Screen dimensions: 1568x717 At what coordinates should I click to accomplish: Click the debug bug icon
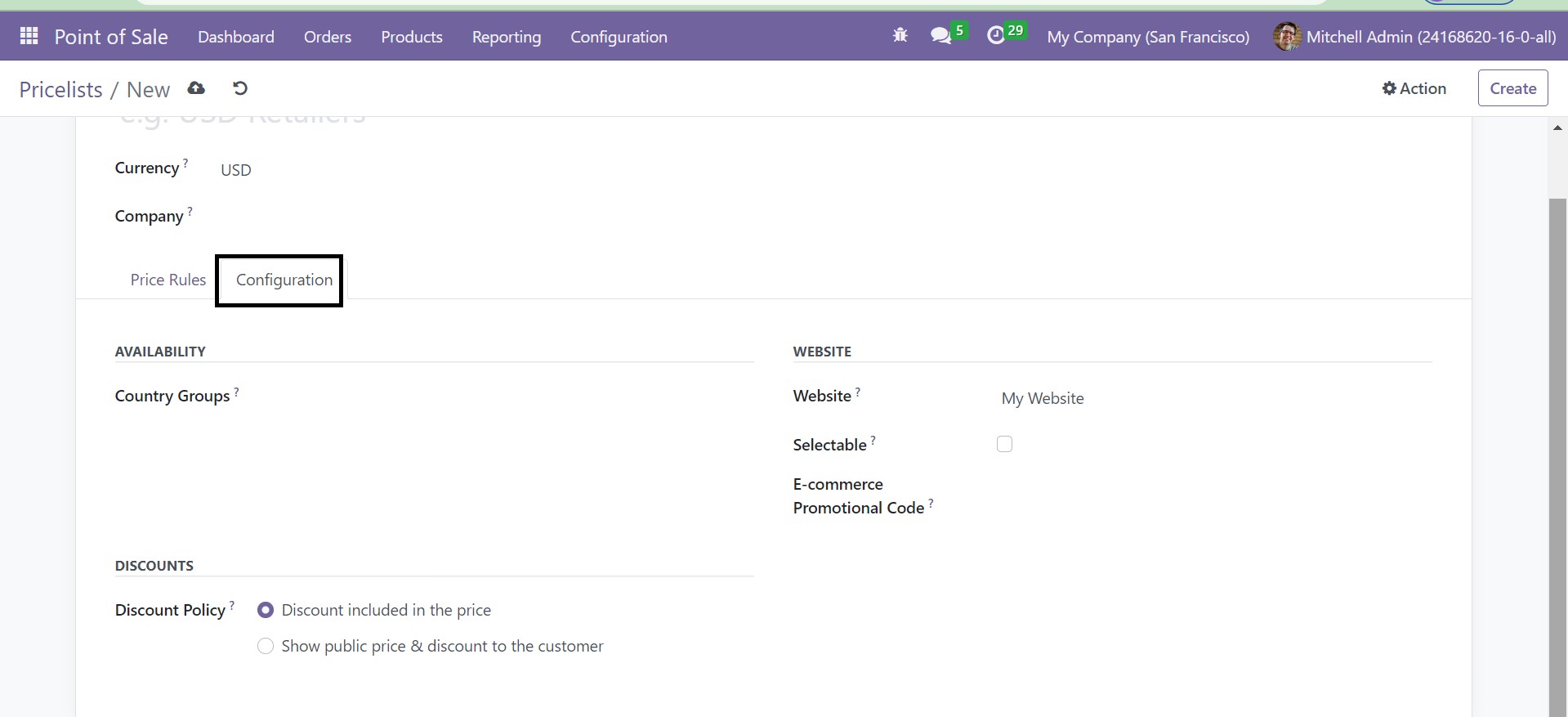[x=900, y=36]
